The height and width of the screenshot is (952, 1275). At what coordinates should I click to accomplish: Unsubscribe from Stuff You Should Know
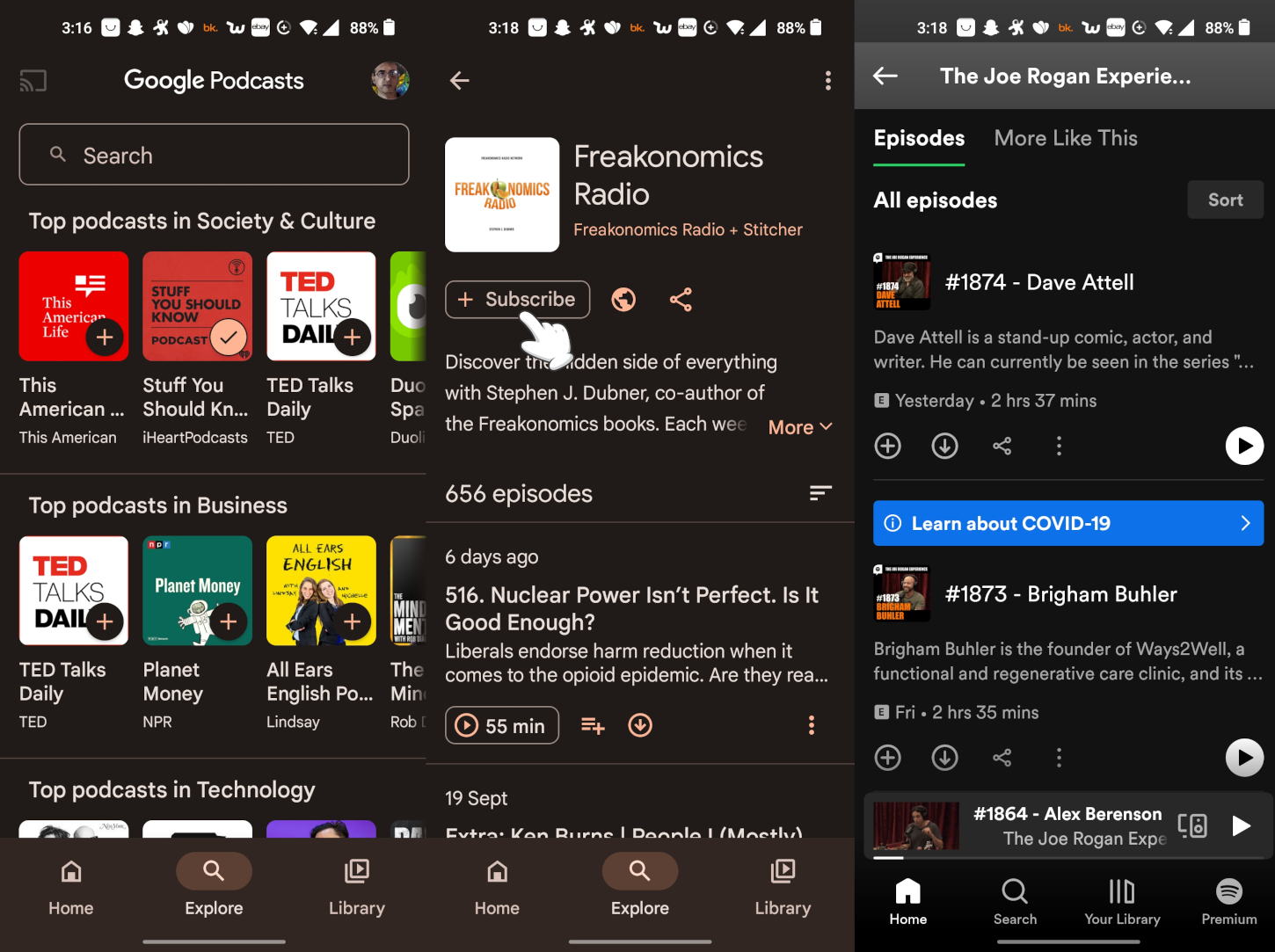(227, 337)
